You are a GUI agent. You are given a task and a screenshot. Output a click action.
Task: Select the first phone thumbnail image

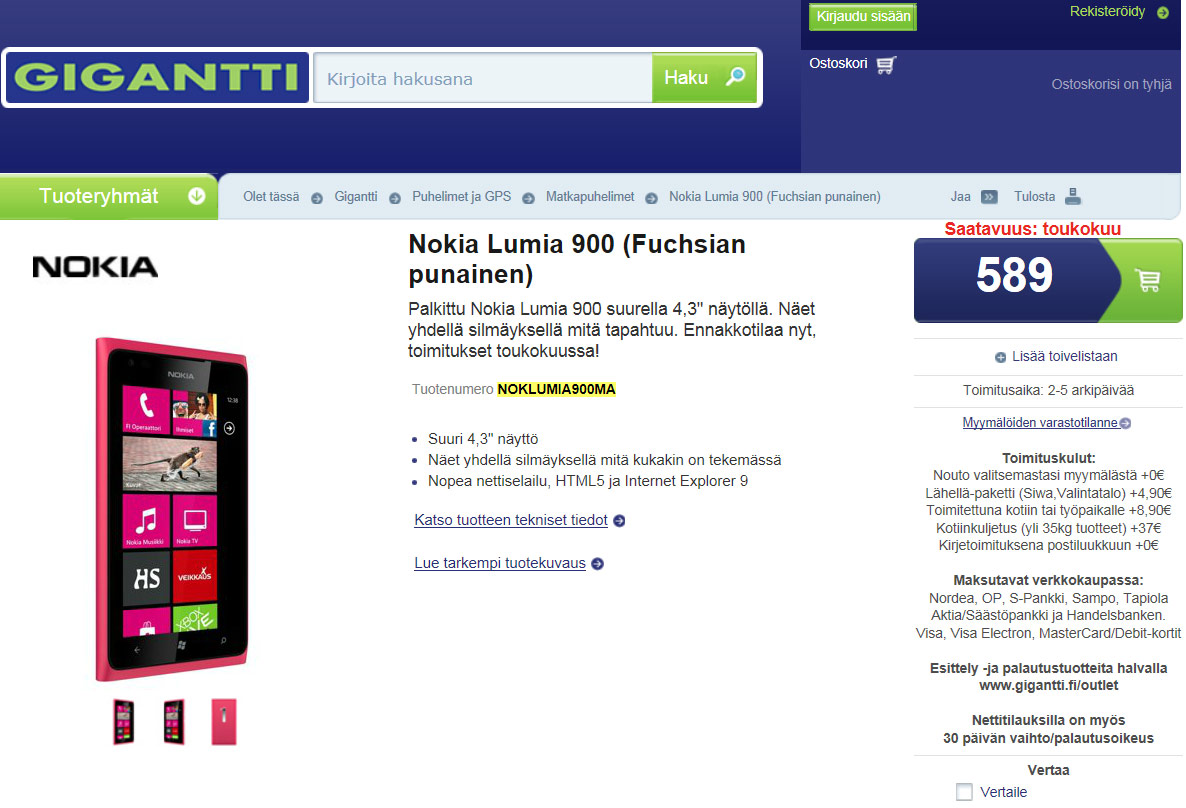[124, 722]
